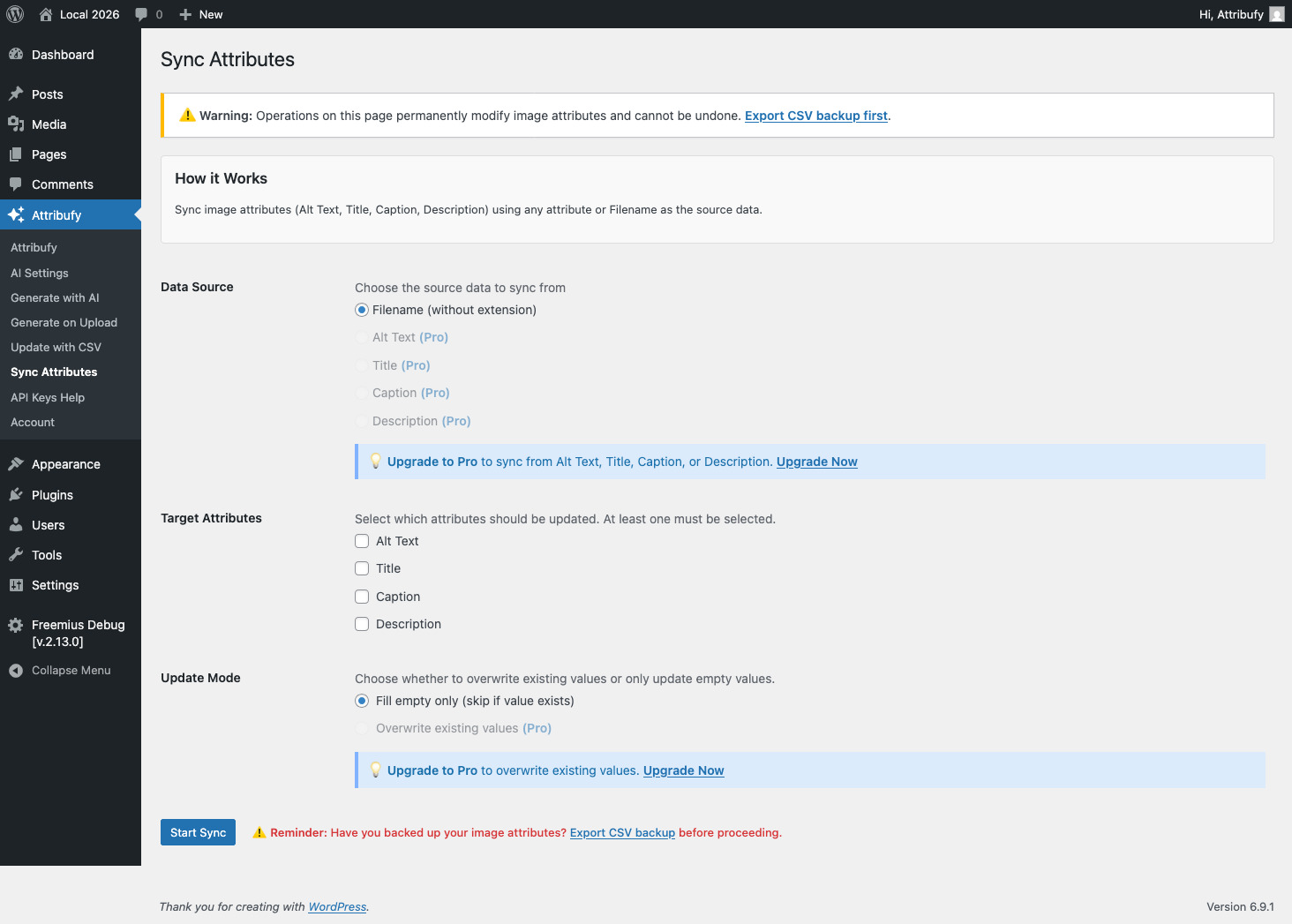The width and height of the screenshot is (1292, 924).
Task: Open the Tools wrench icon
Action: tap(15, 554)
